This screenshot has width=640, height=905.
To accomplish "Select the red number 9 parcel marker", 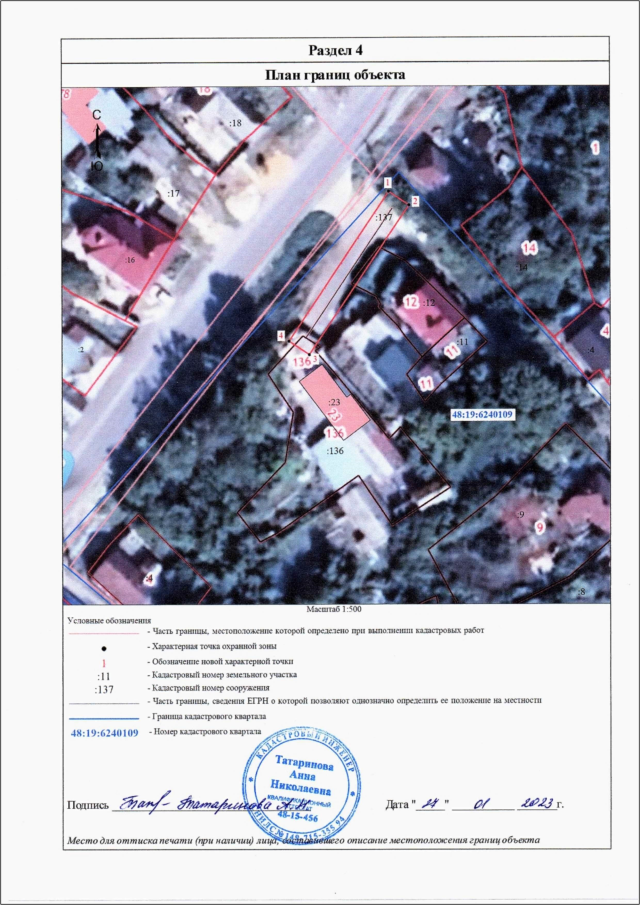I will pyautogui.click(x=538, y=527).
